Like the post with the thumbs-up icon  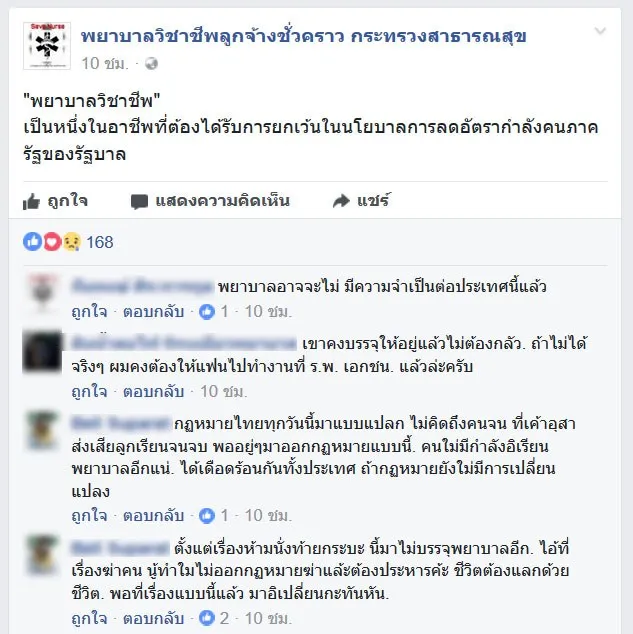point(32,201)
